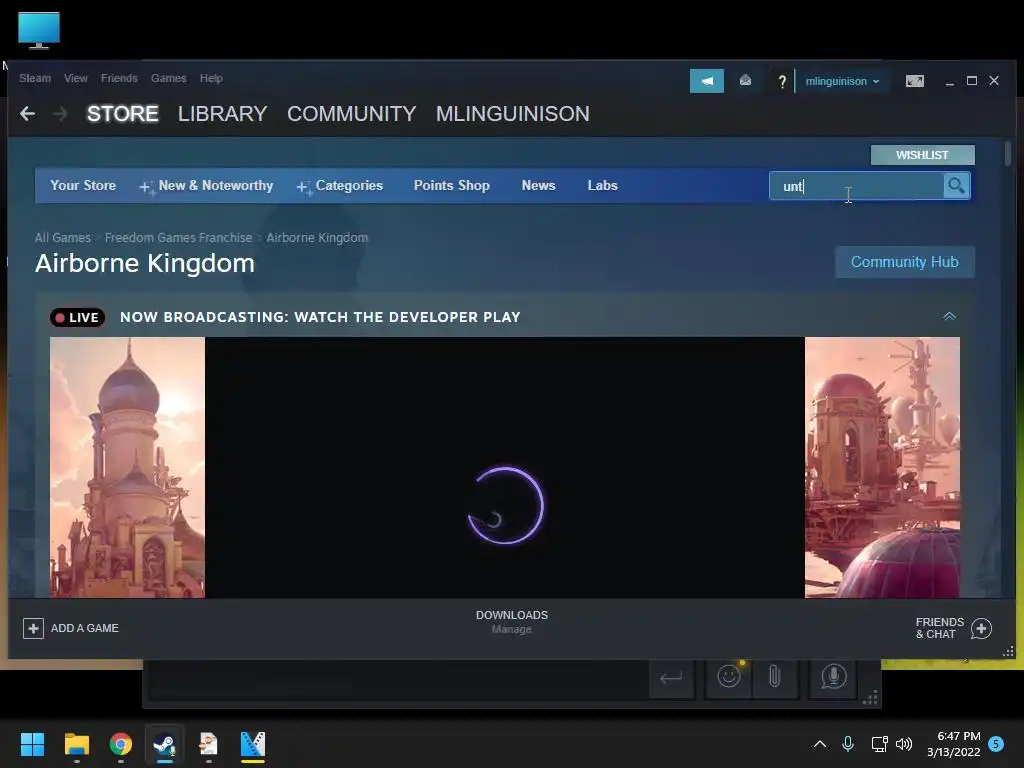Expand the mlinguinison account dropdown
The height and width of the screenshot is (768, 1024).
[842, 81]
